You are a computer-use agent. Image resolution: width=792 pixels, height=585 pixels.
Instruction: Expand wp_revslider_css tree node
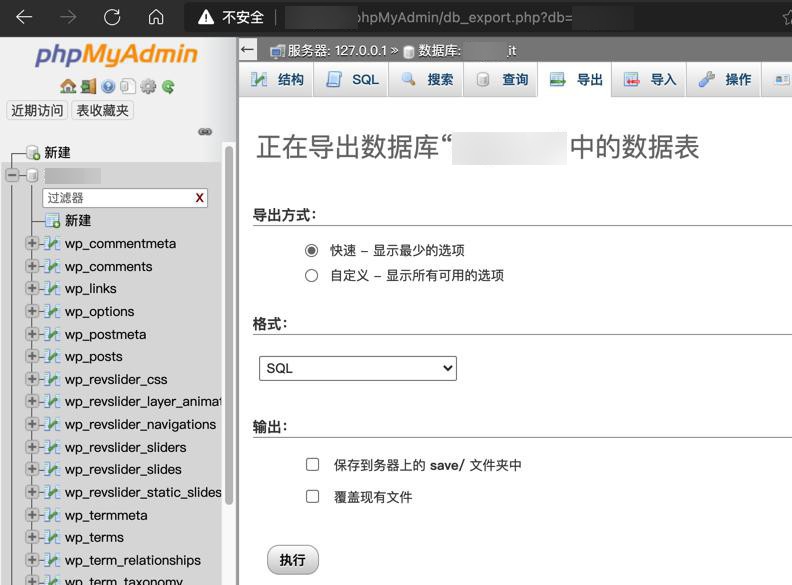[x=32, y=379]
